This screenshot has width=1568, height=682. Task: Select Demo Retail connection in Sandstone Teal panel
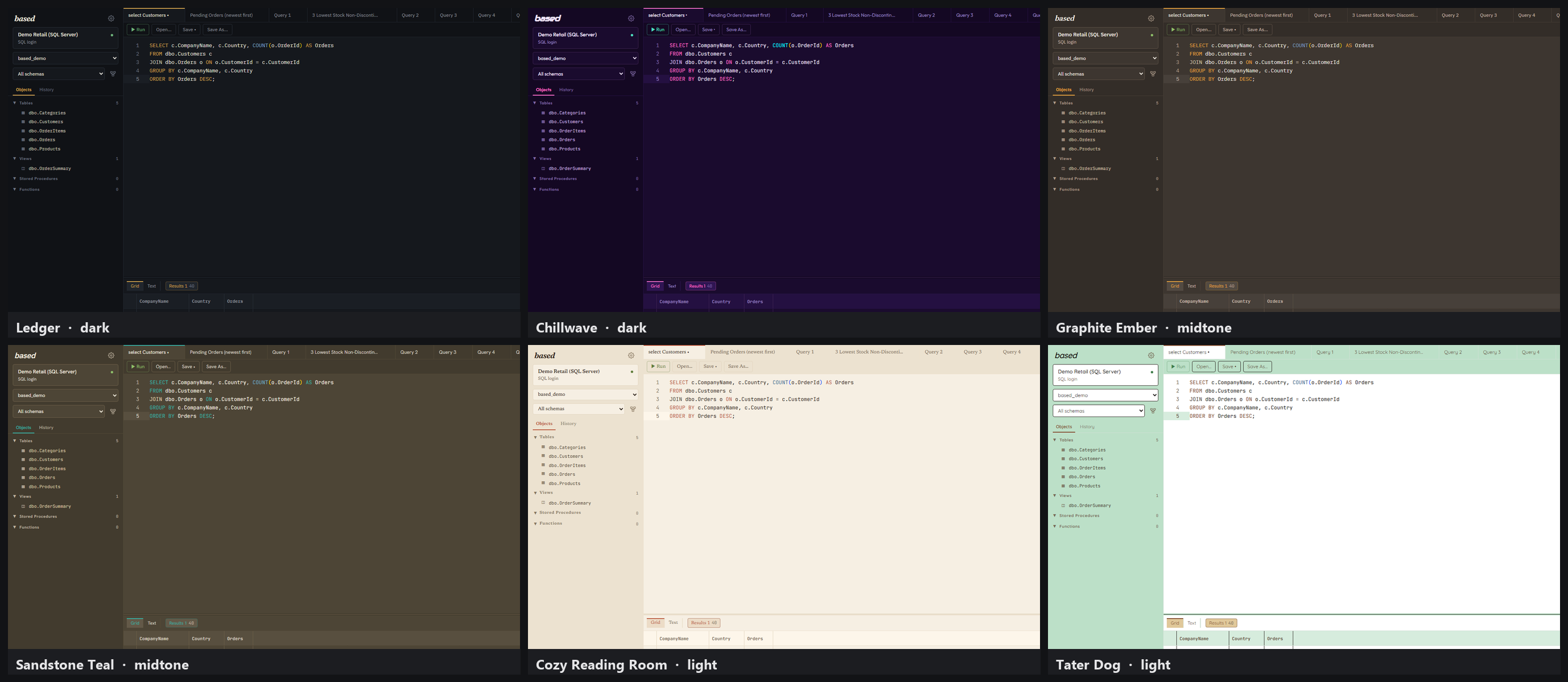tap(66, 375)
